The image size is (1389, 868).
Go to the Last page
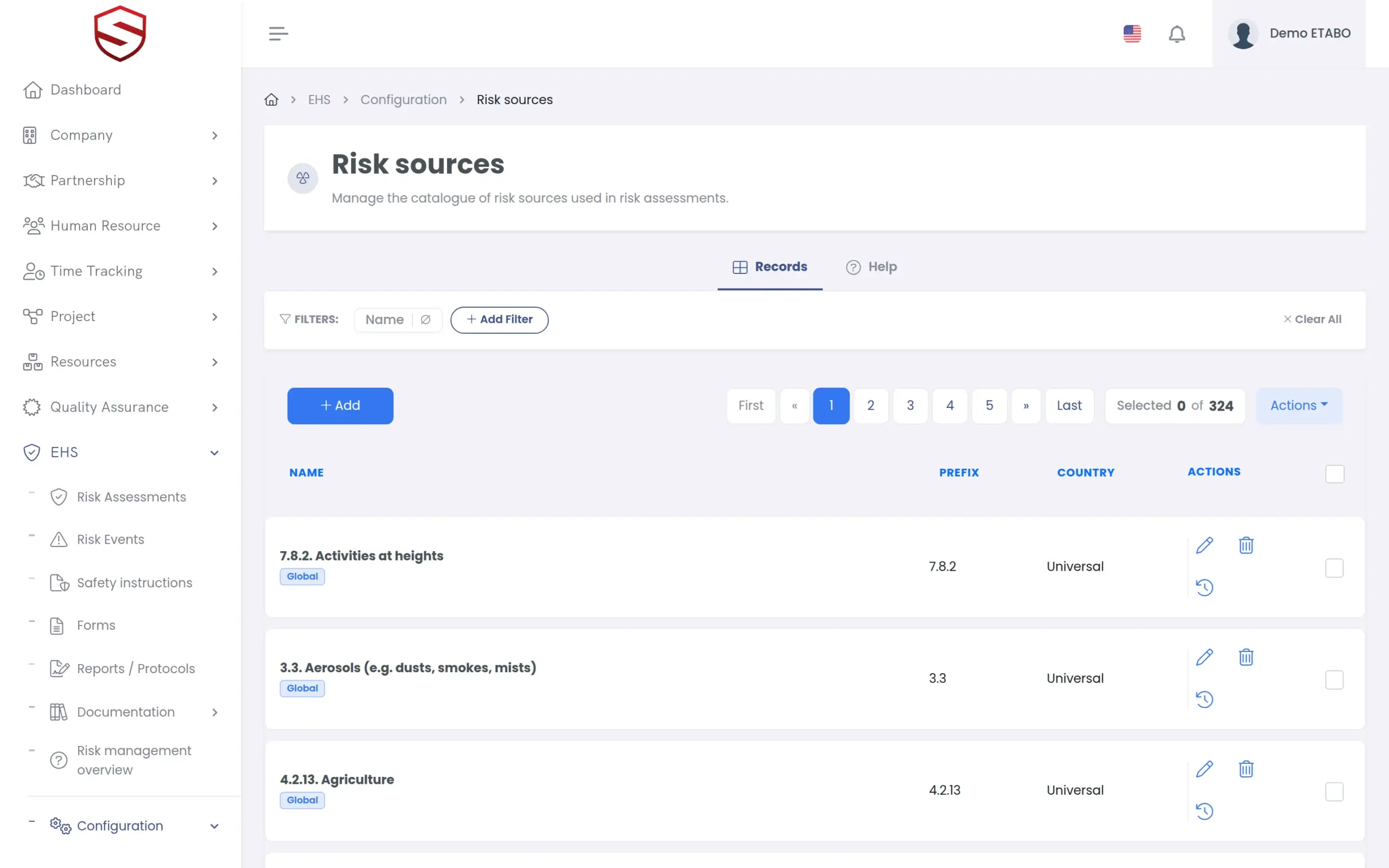(1069, 406)
